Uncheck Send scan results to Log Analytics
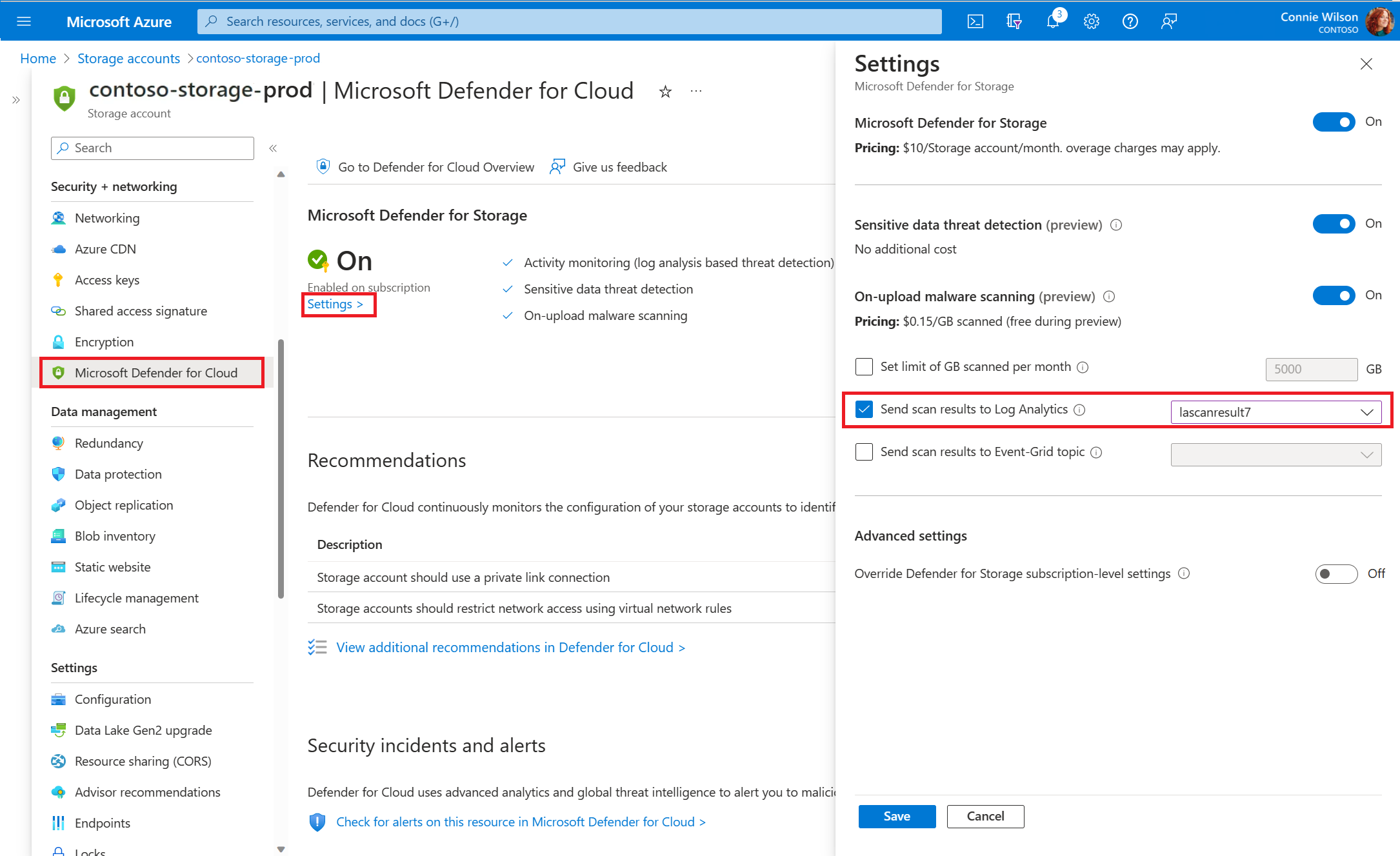 pos(864,410)
